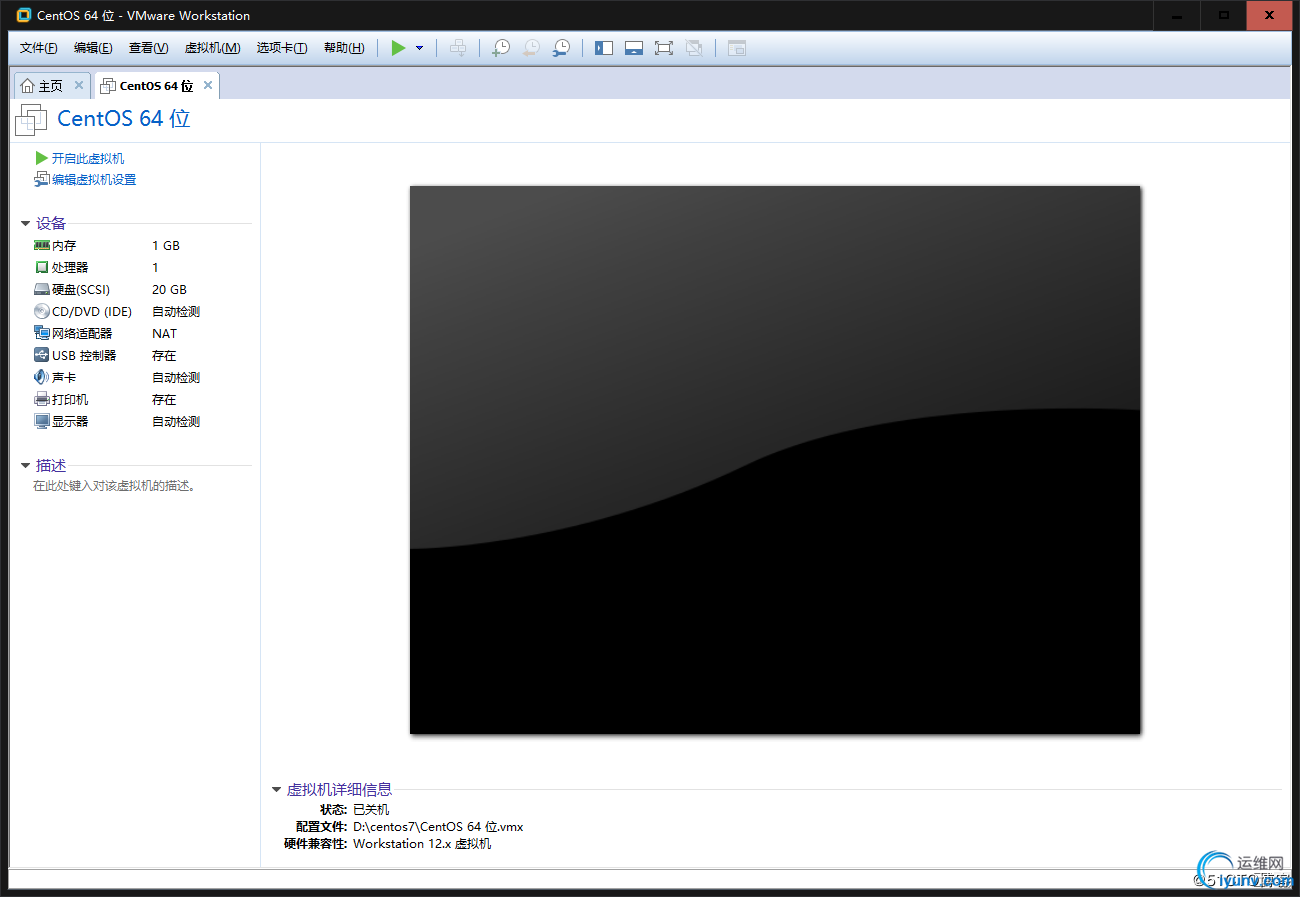Open the 查看(V) menu
Viewport: 1300px width, 897px height.
tap(148, 48)
